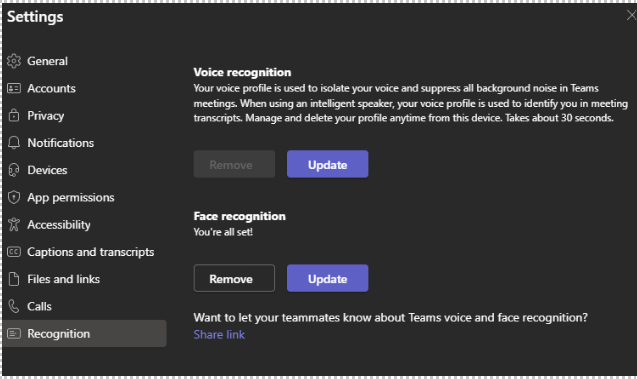The width and height of the screenshot is (637, 379).
Task: Click the Calls phone icon
Action: click(14, 306)
